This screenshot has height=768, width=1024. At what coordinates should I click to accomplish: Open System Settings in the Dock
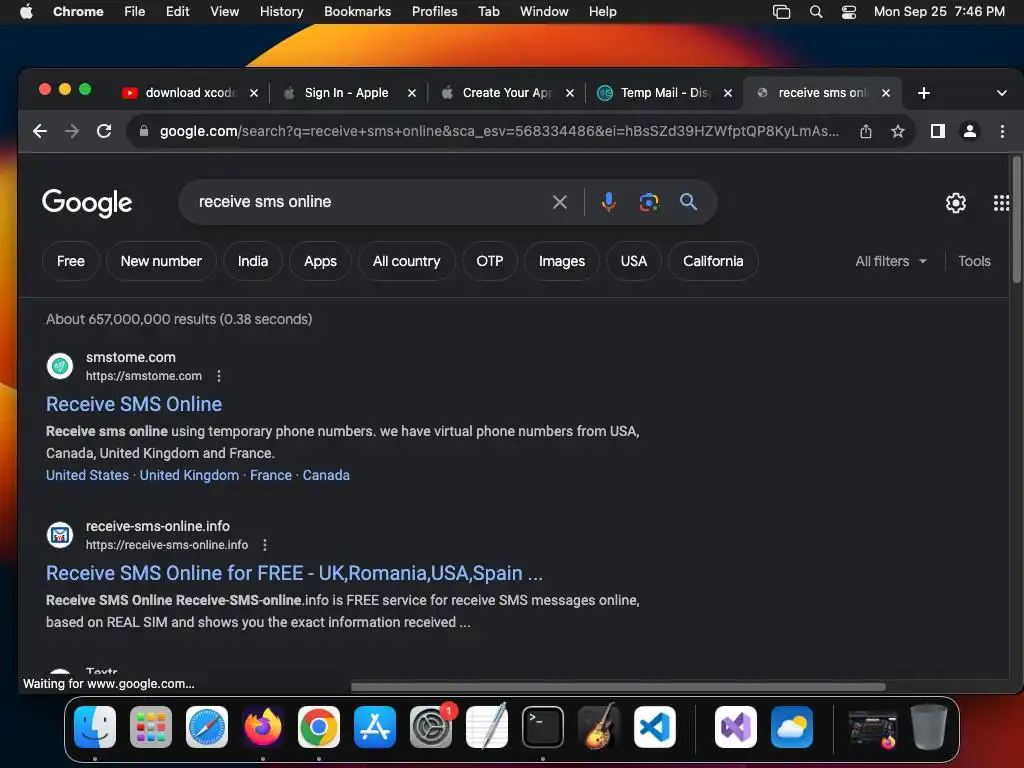[431, 727]
